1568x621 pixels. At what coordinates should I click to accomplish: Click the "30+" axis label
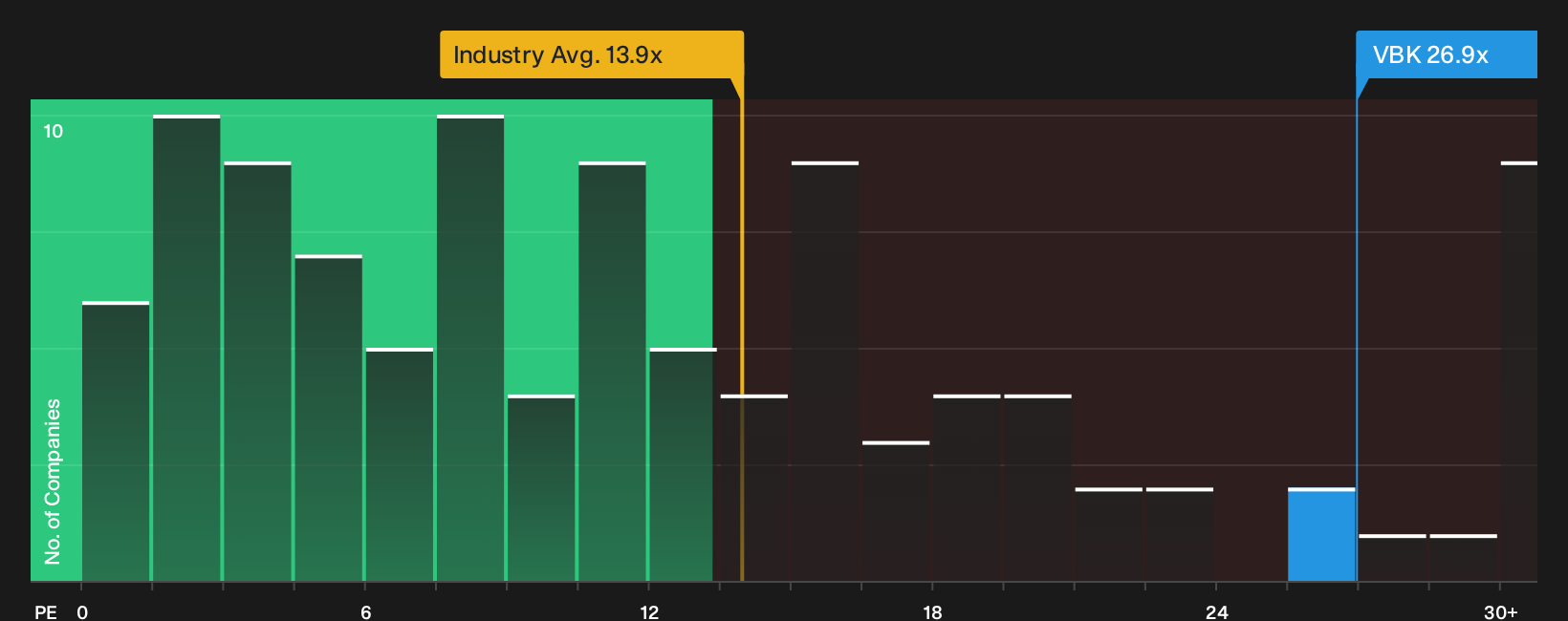pyautogui.click(x=1500, y=611)
